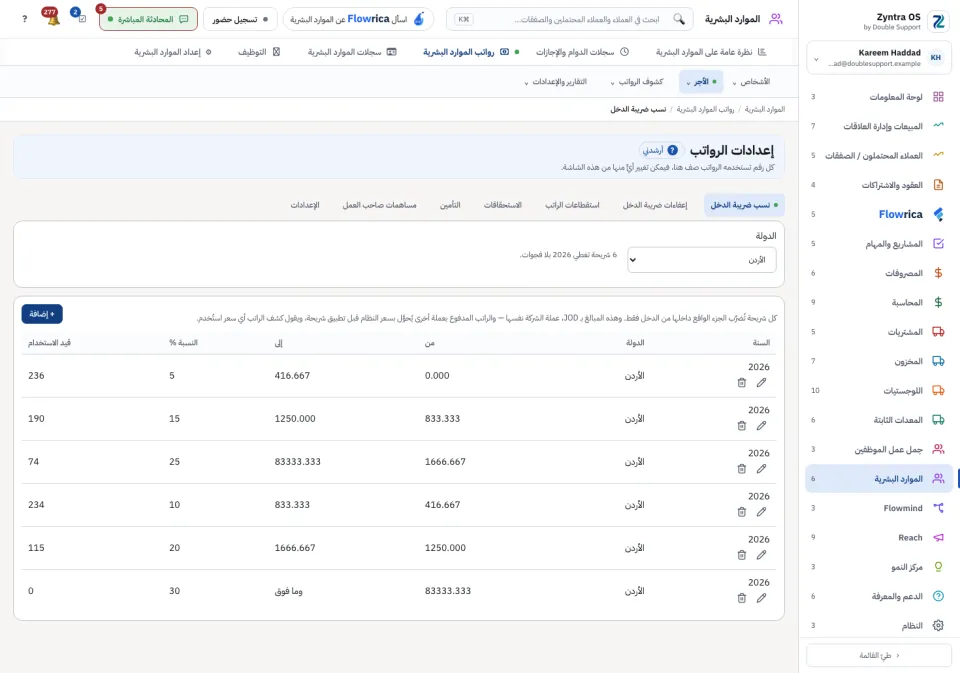Open Flowmind in the sidebar

click(x=879, y=508)
